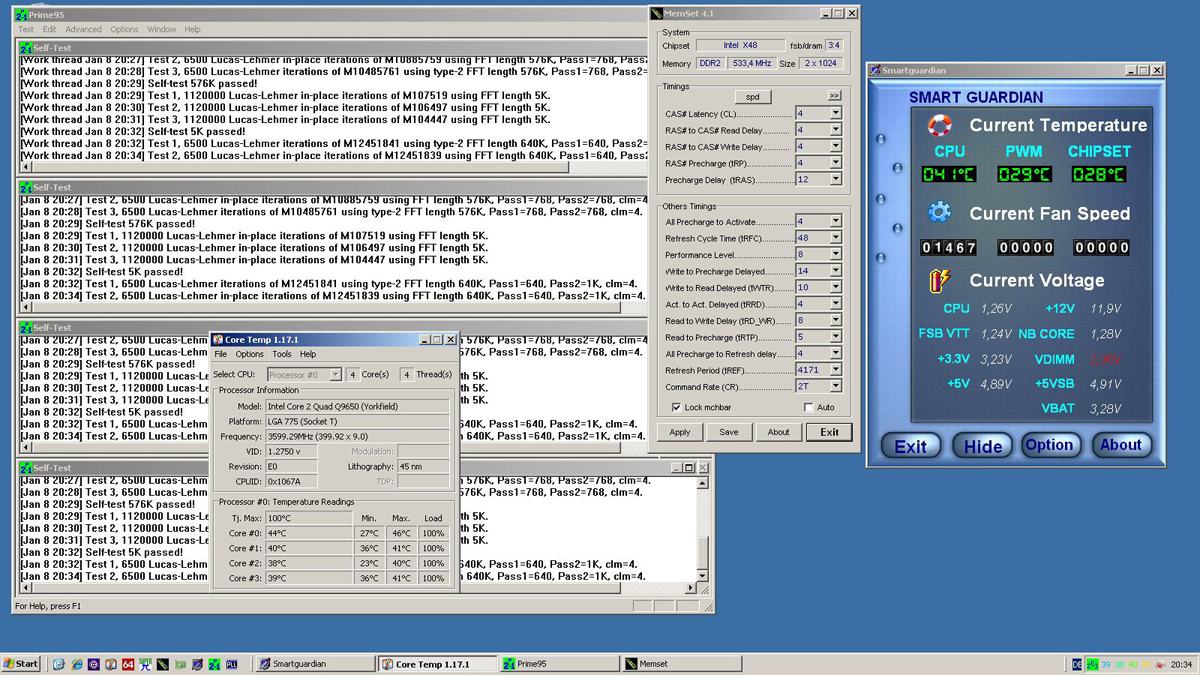
Task: Expand the Write to Read Delayed (tWTR) dropdown
Action: 835,288
